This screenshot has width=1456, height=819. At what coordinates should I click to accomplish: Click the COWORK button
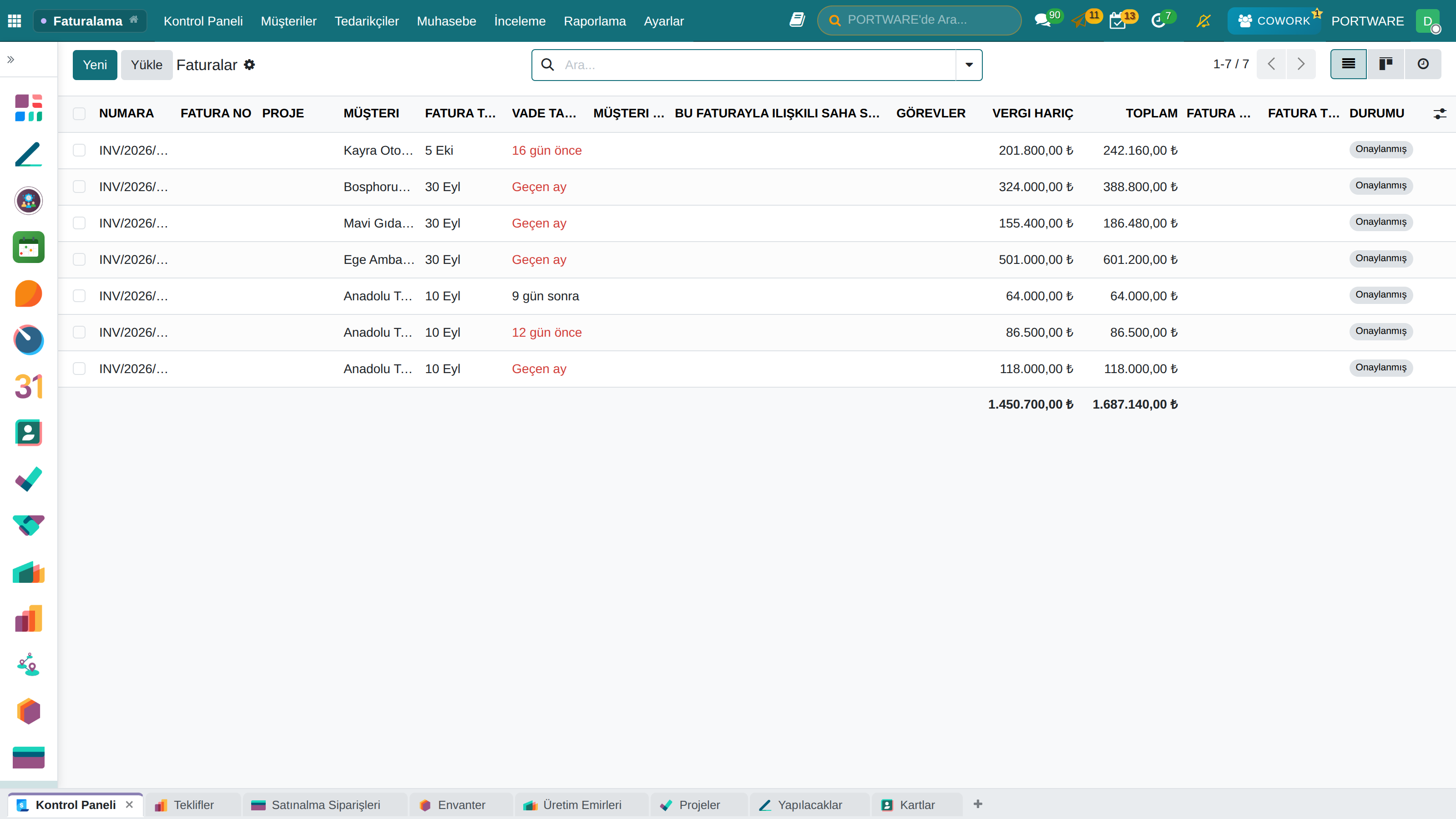click(x=1274, y=21)
